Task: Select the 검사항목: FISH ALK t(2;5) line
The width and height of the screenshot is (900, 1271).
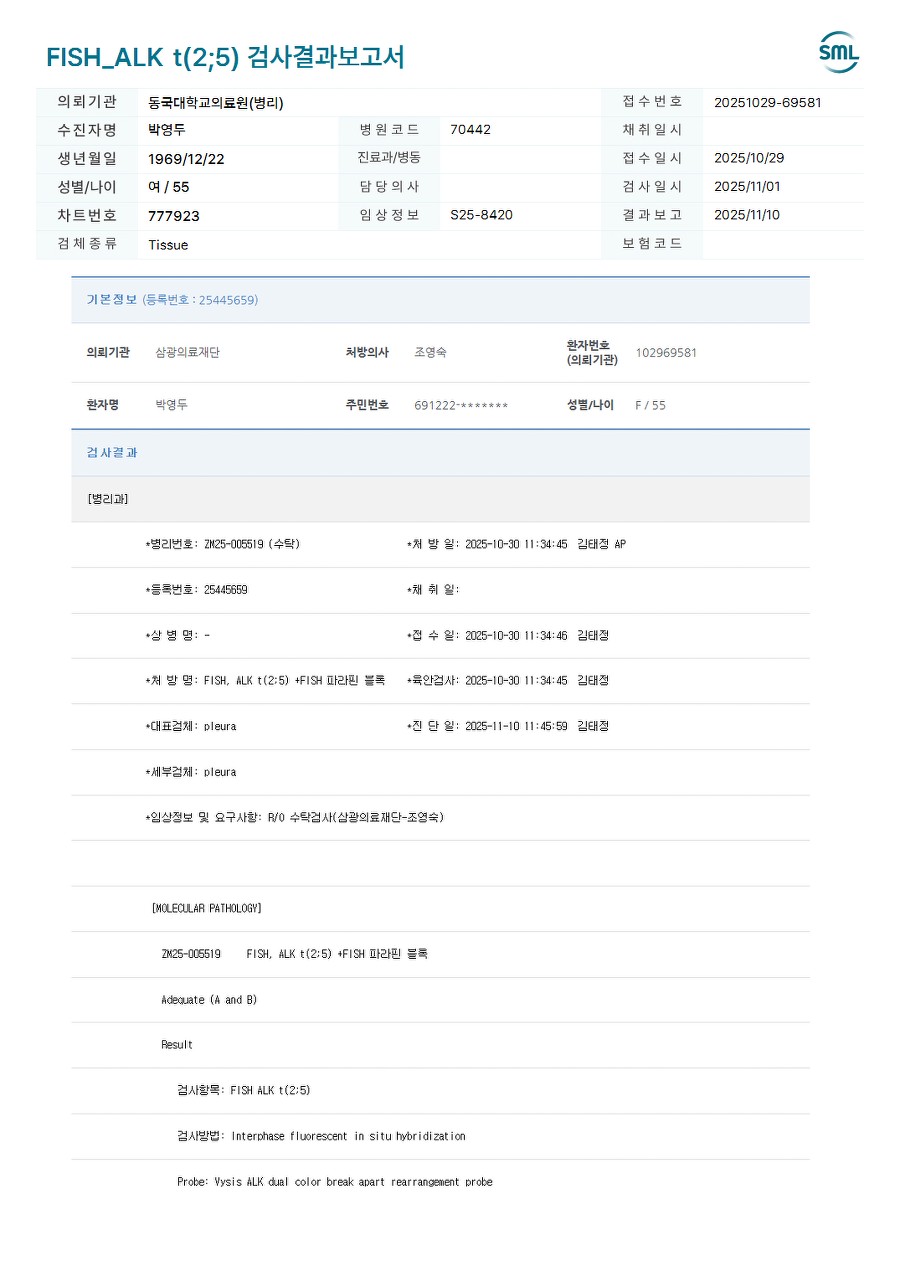Action: (x=243, y=1090)
